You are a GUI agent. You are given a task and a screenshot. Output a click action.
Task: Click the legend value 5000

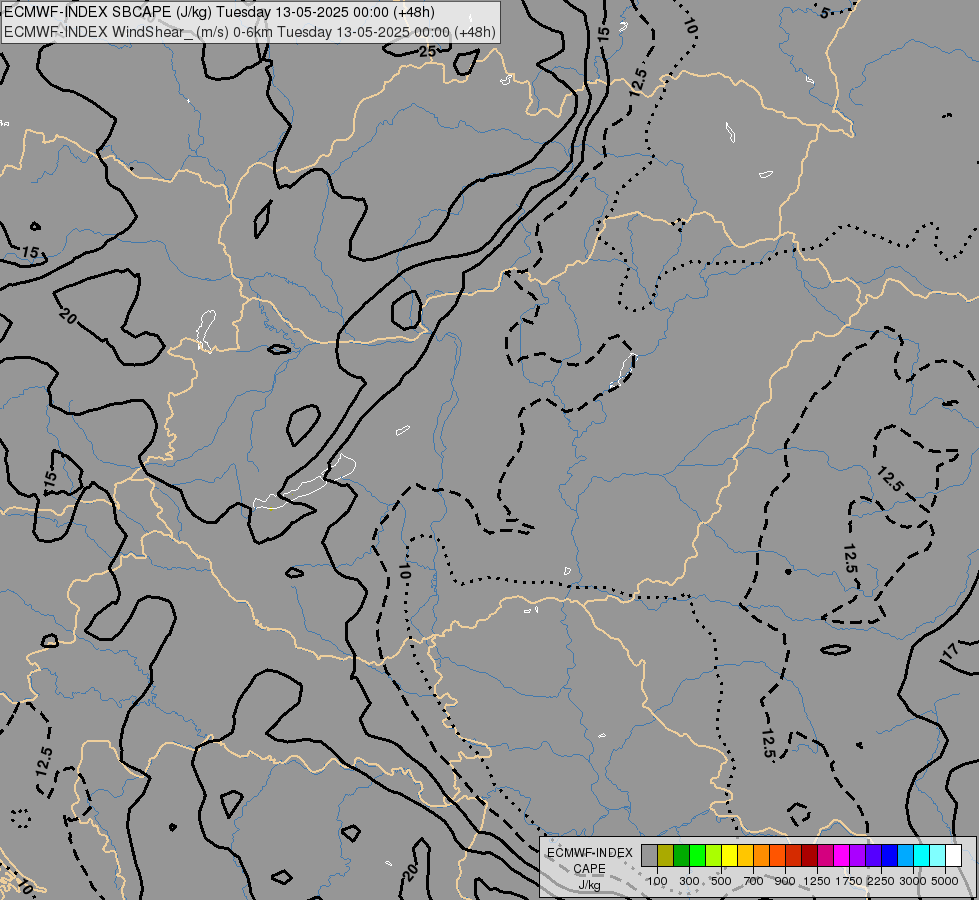point(945,881)
